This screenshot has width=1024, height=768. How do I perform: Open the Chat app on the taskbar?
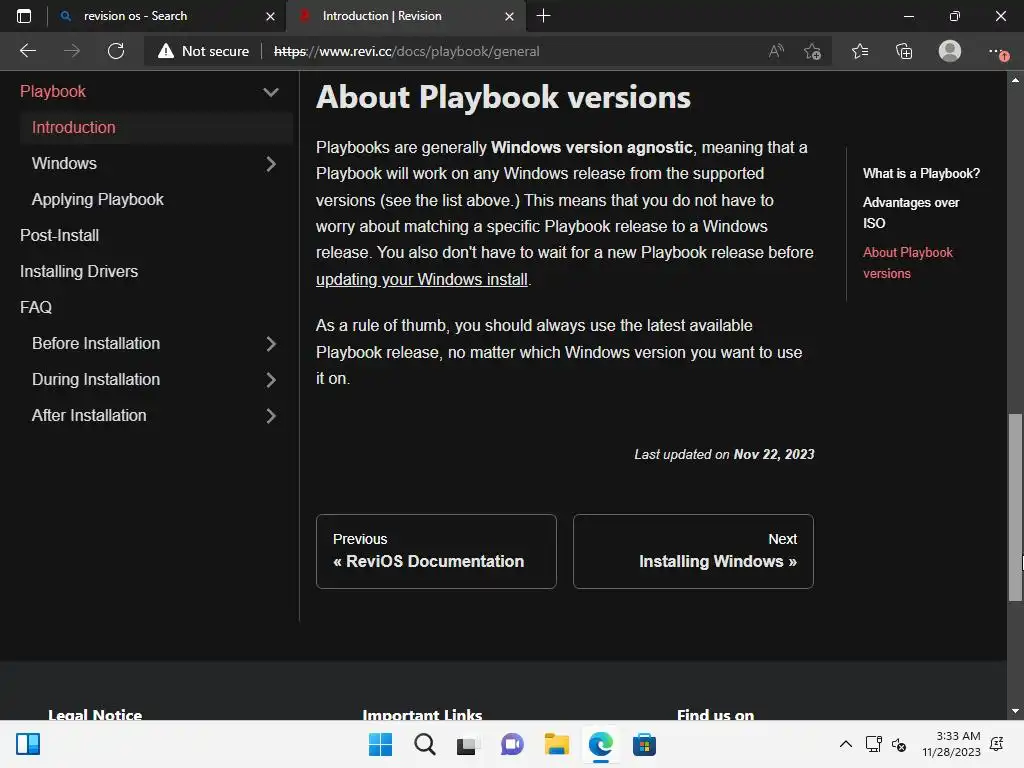[512, 744]
